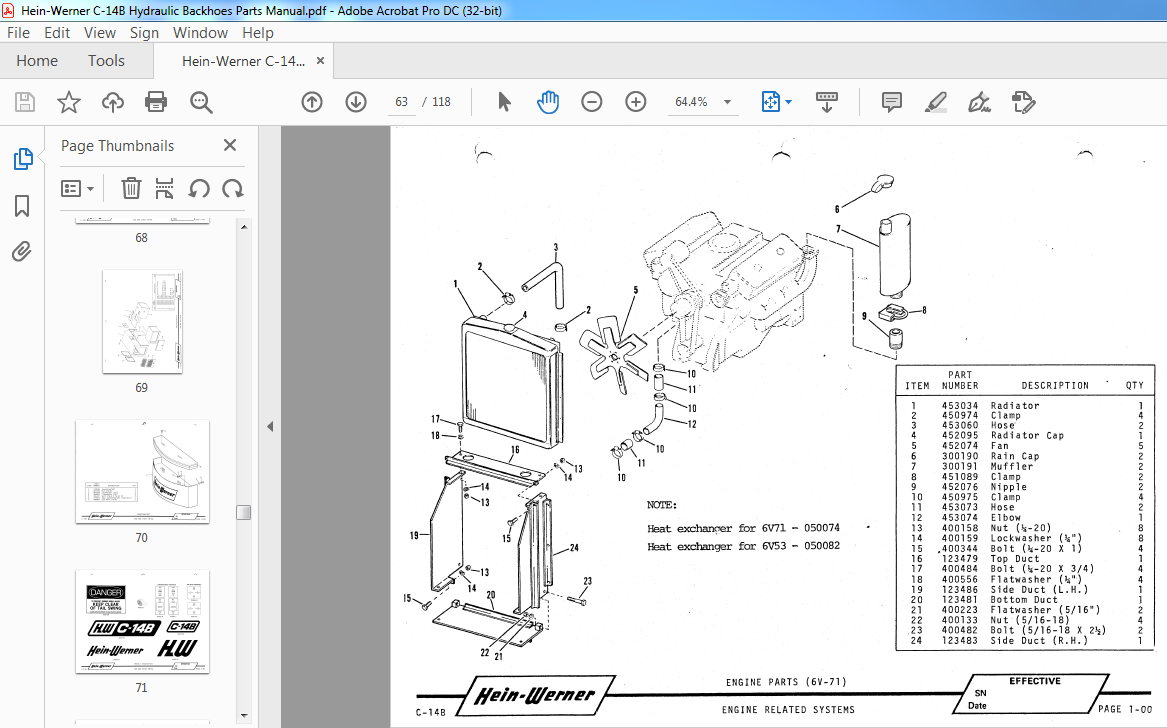Viewport: 1167px width, 728px height.
Task: Select page 69 thumbnail
Action: click(142, 322)
